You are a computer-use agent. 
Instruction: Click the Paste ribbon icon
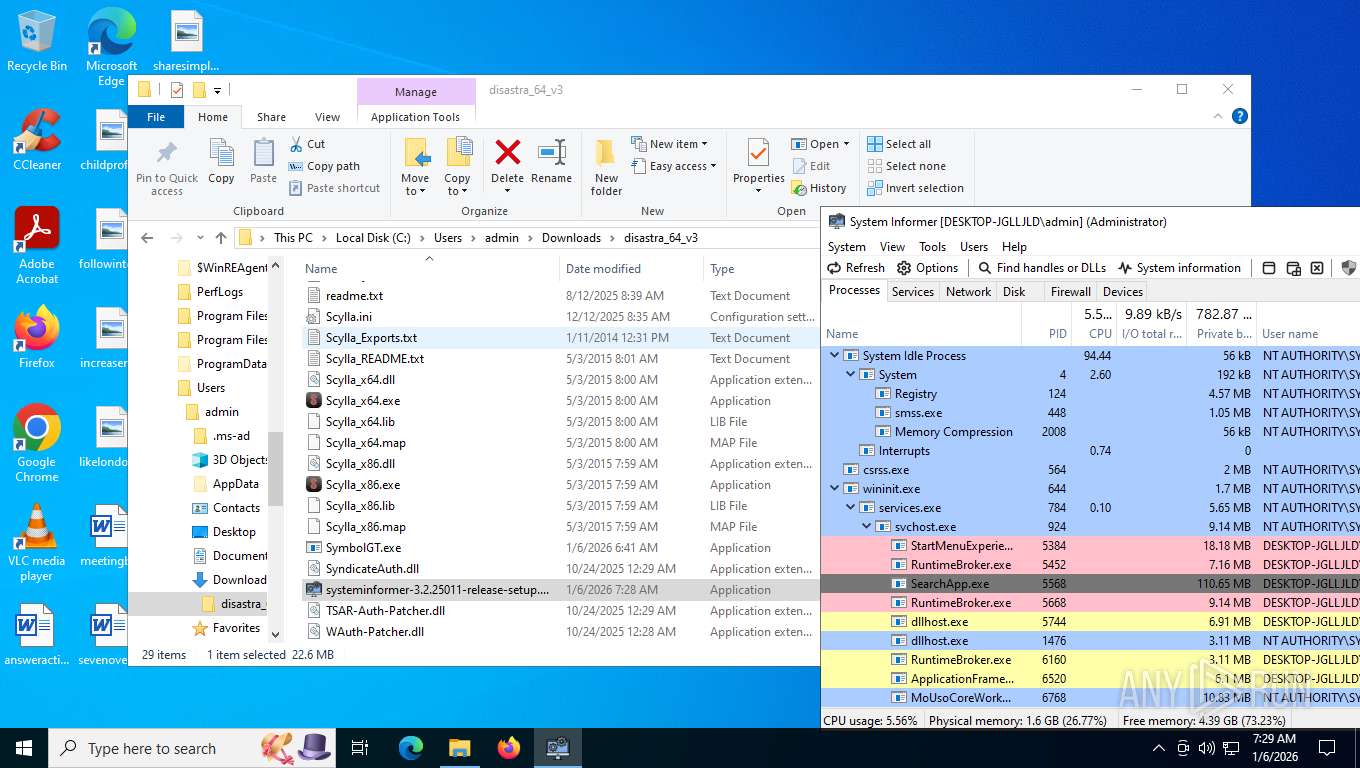[x=263, y=153]
